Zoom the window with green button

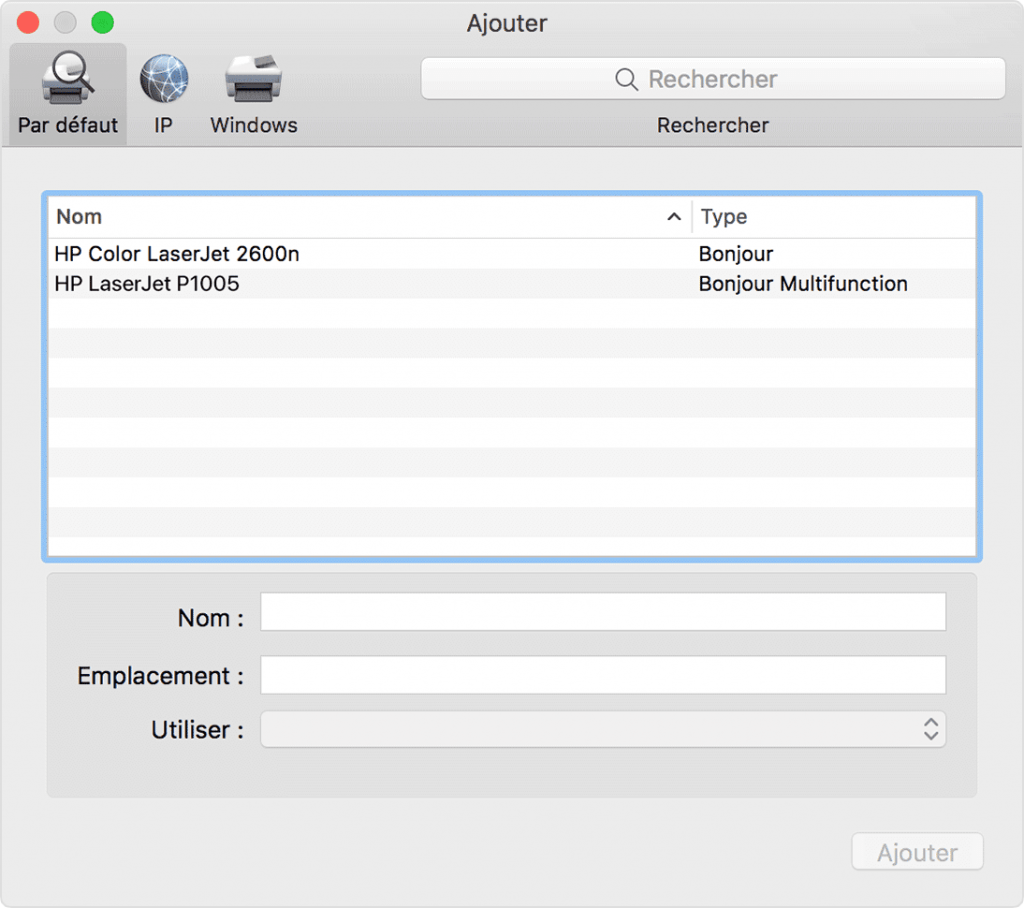(103, 22)
